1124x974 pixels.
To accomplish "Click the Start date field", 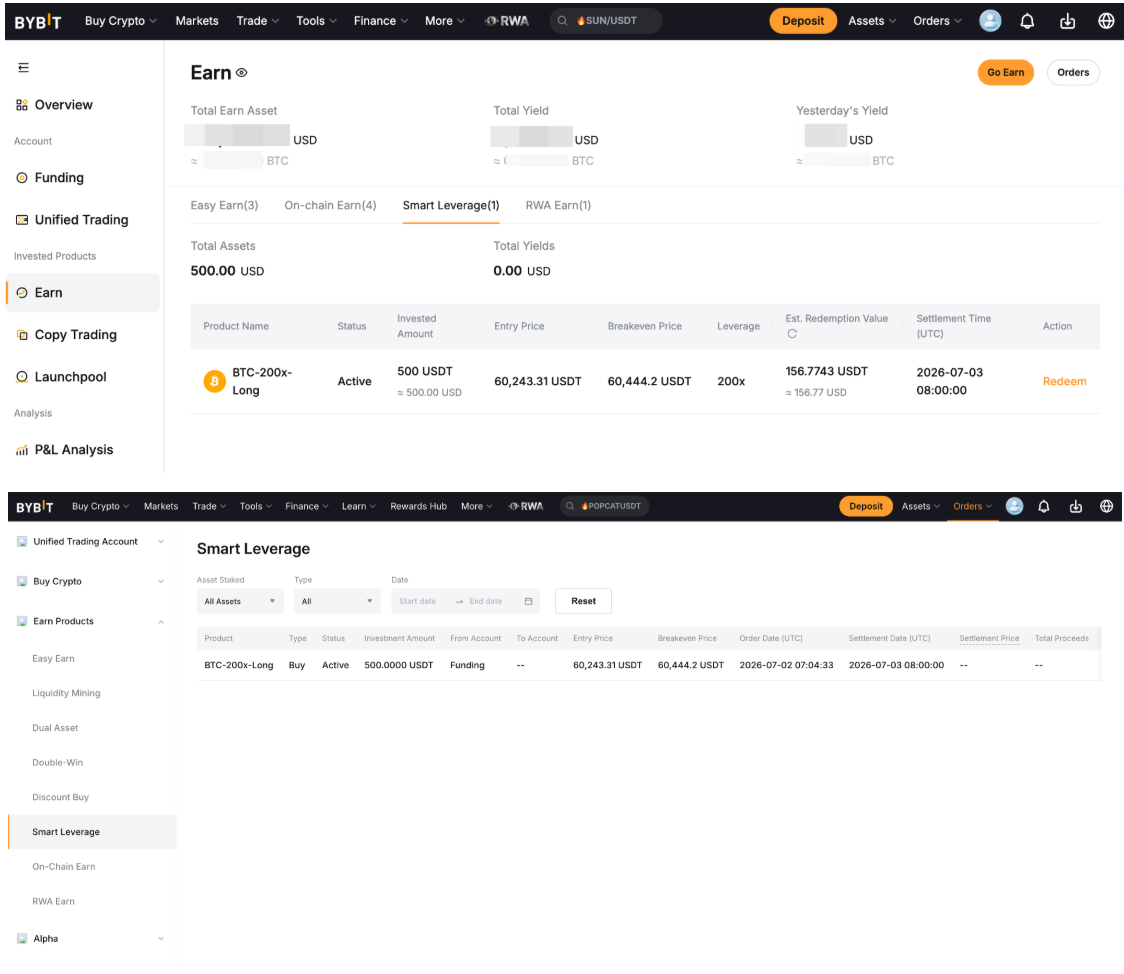I will click(418, 601).
